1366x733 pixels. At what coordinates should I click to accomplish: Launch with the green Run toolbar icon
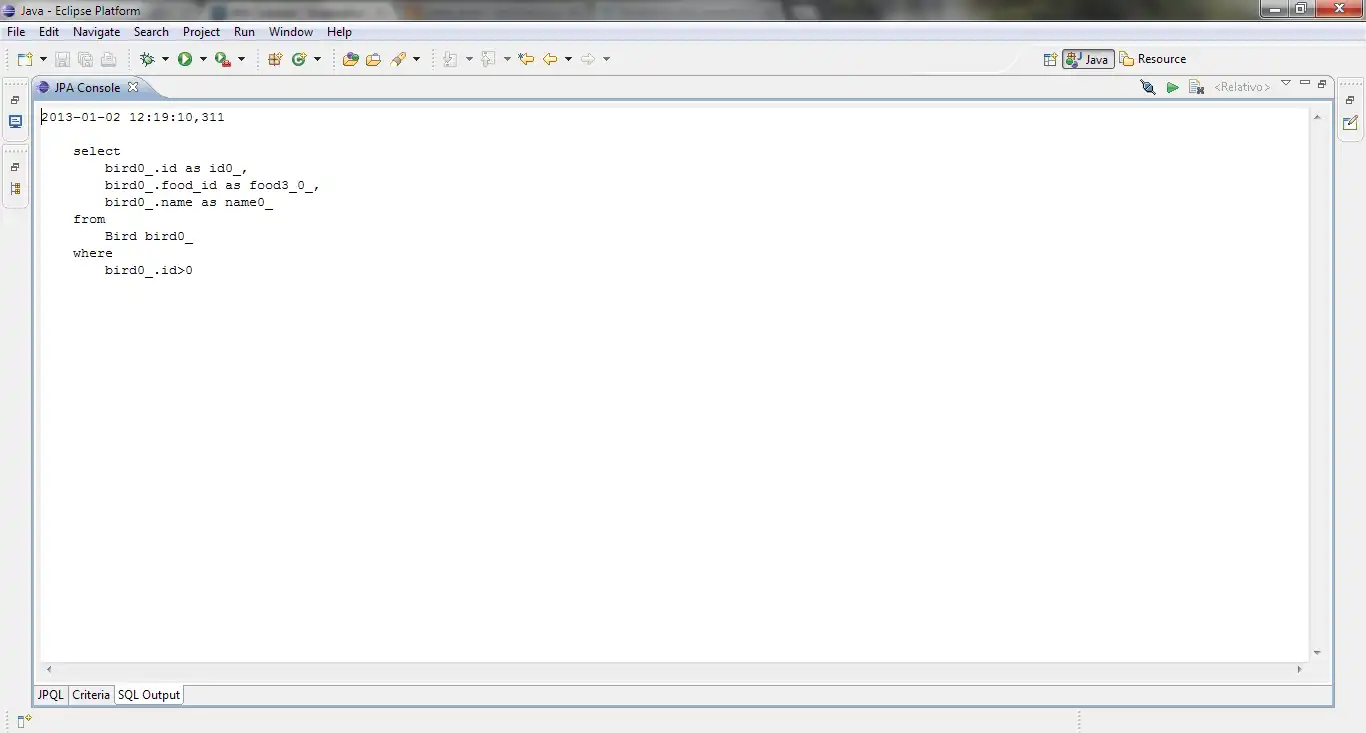[185, 59]
